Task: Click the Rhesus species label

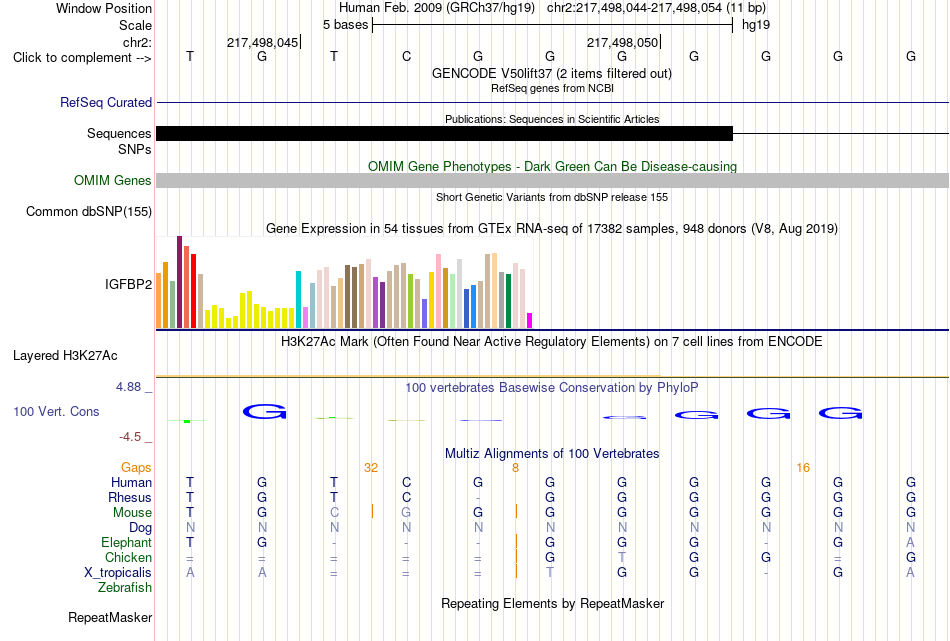Action: pyautogui.click(x=130, y=497)
